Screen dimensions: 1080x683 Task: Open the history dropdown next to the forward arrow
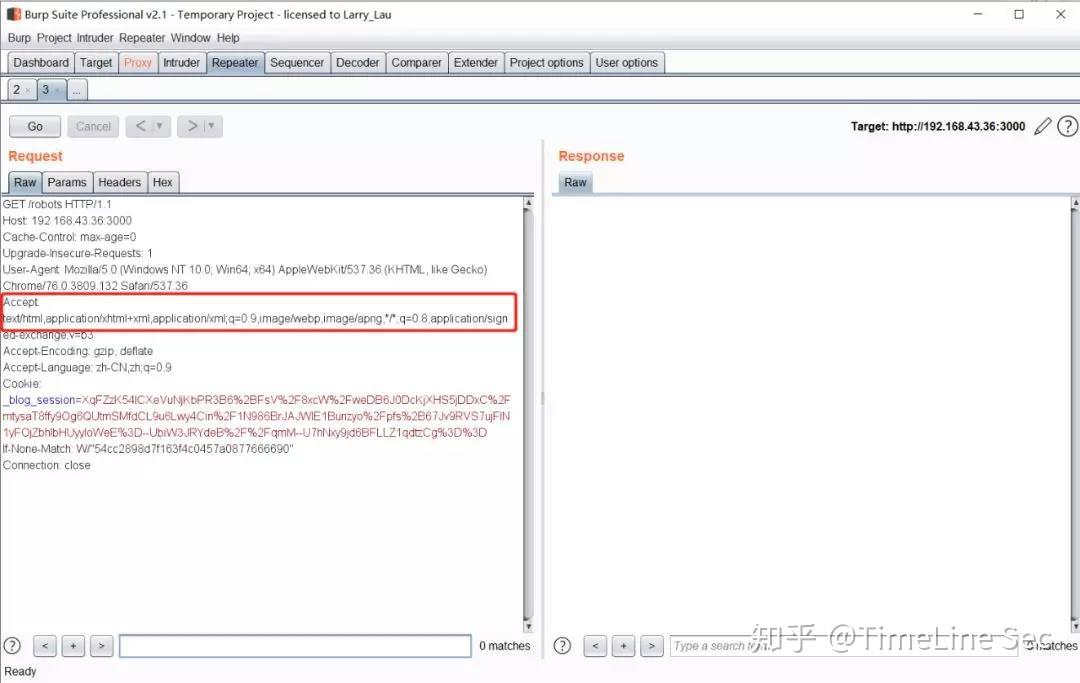tap(213, 126)
